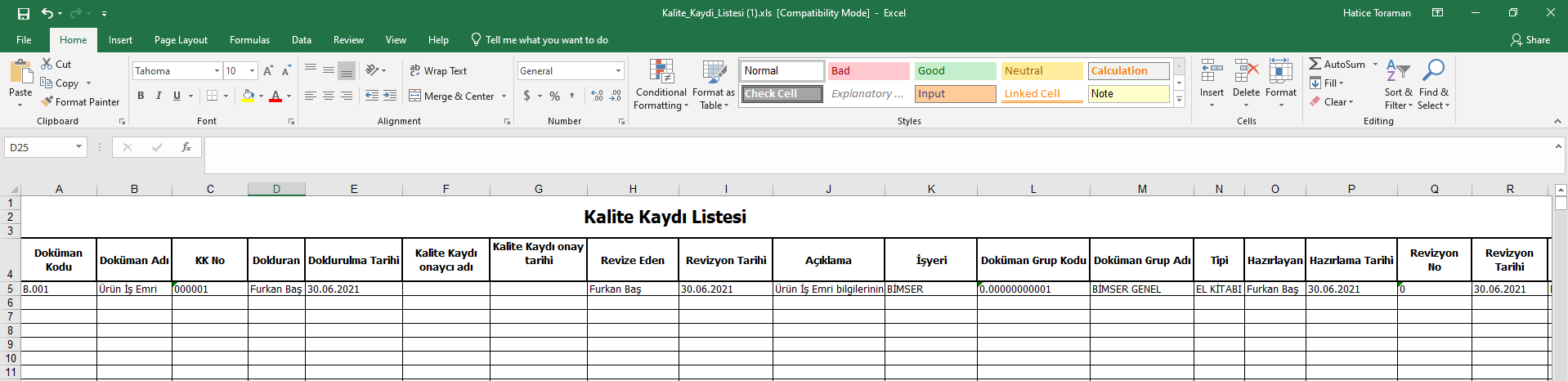Click the AutoSum sigma icon
Viewport: 1568px width, 381px height.
[x=1315, y=64]
